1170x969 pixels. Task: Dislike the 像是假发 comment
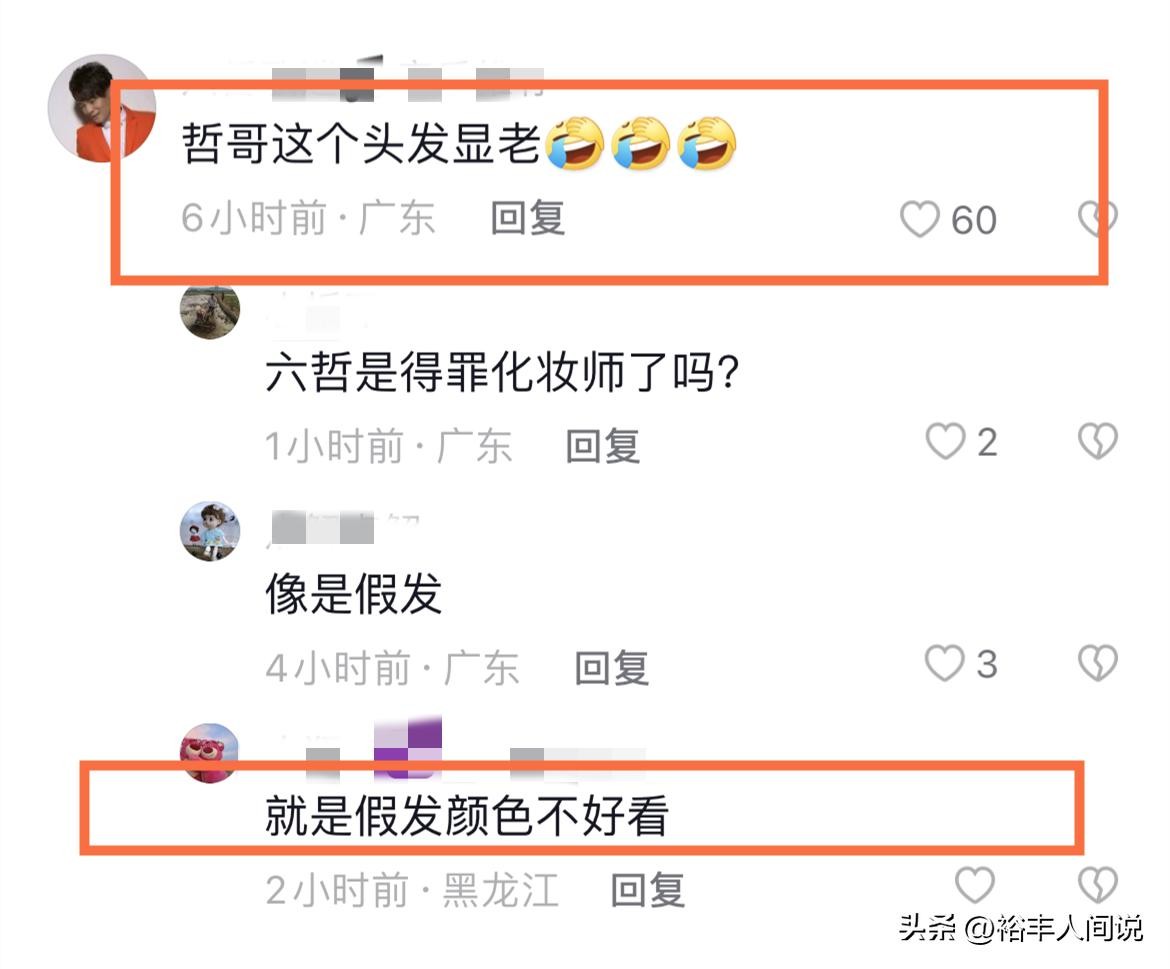click(1098, 662)
